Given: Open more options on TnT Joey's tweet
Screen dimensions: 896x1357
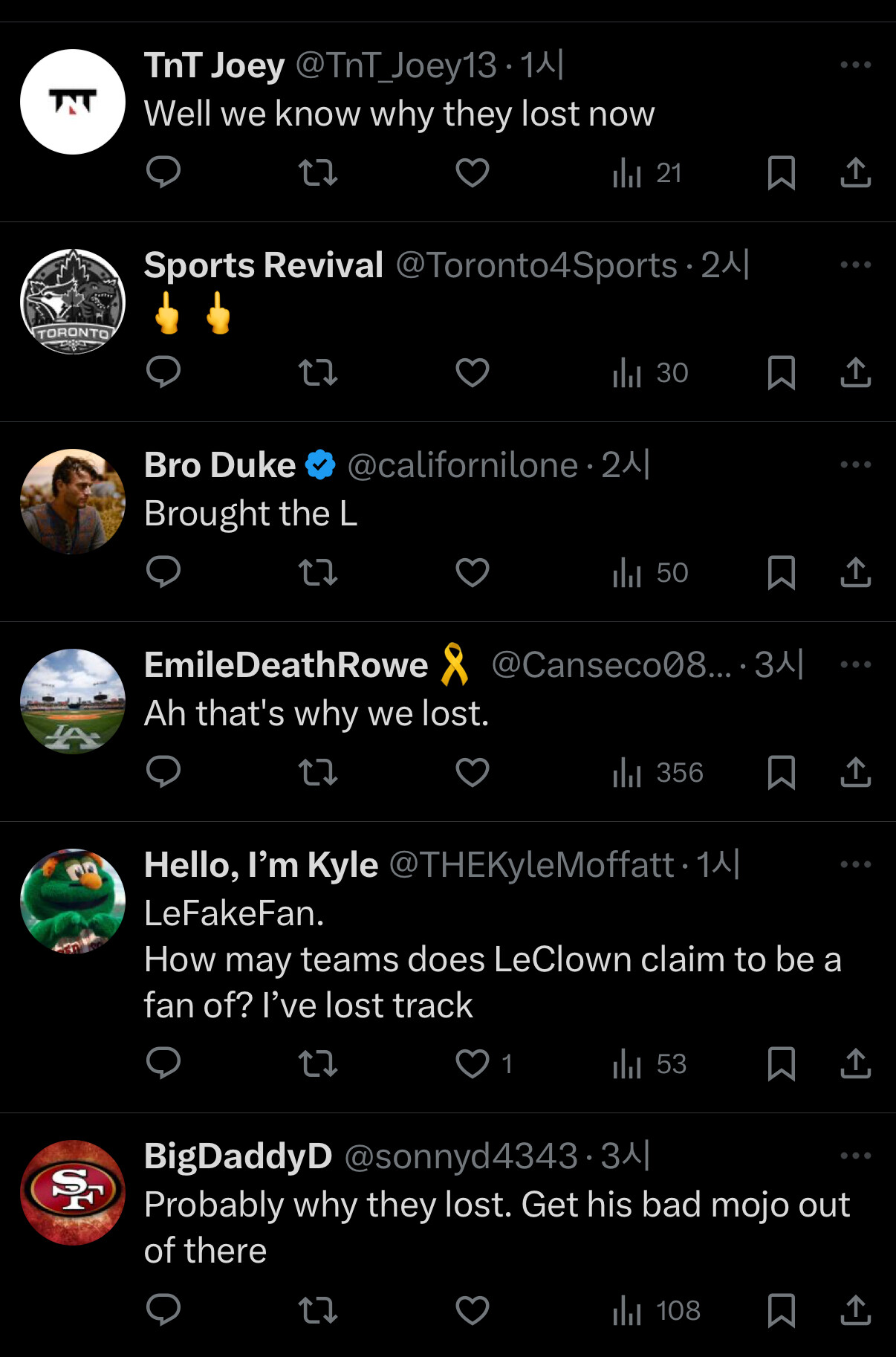Looking at the screenshot, I should (x=855, y=65).
